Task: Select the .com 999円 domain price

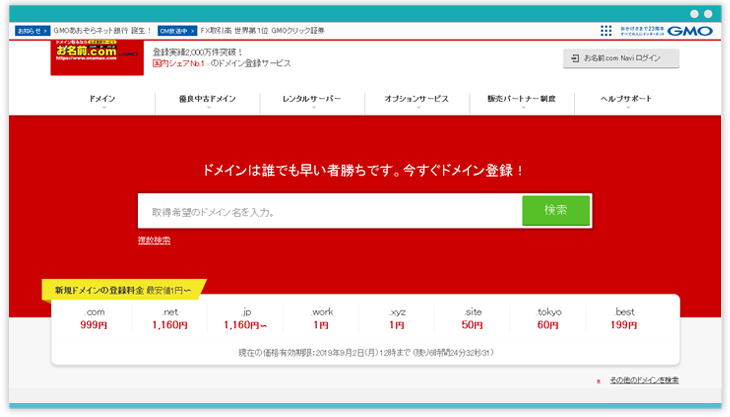Action: (94, 318)
